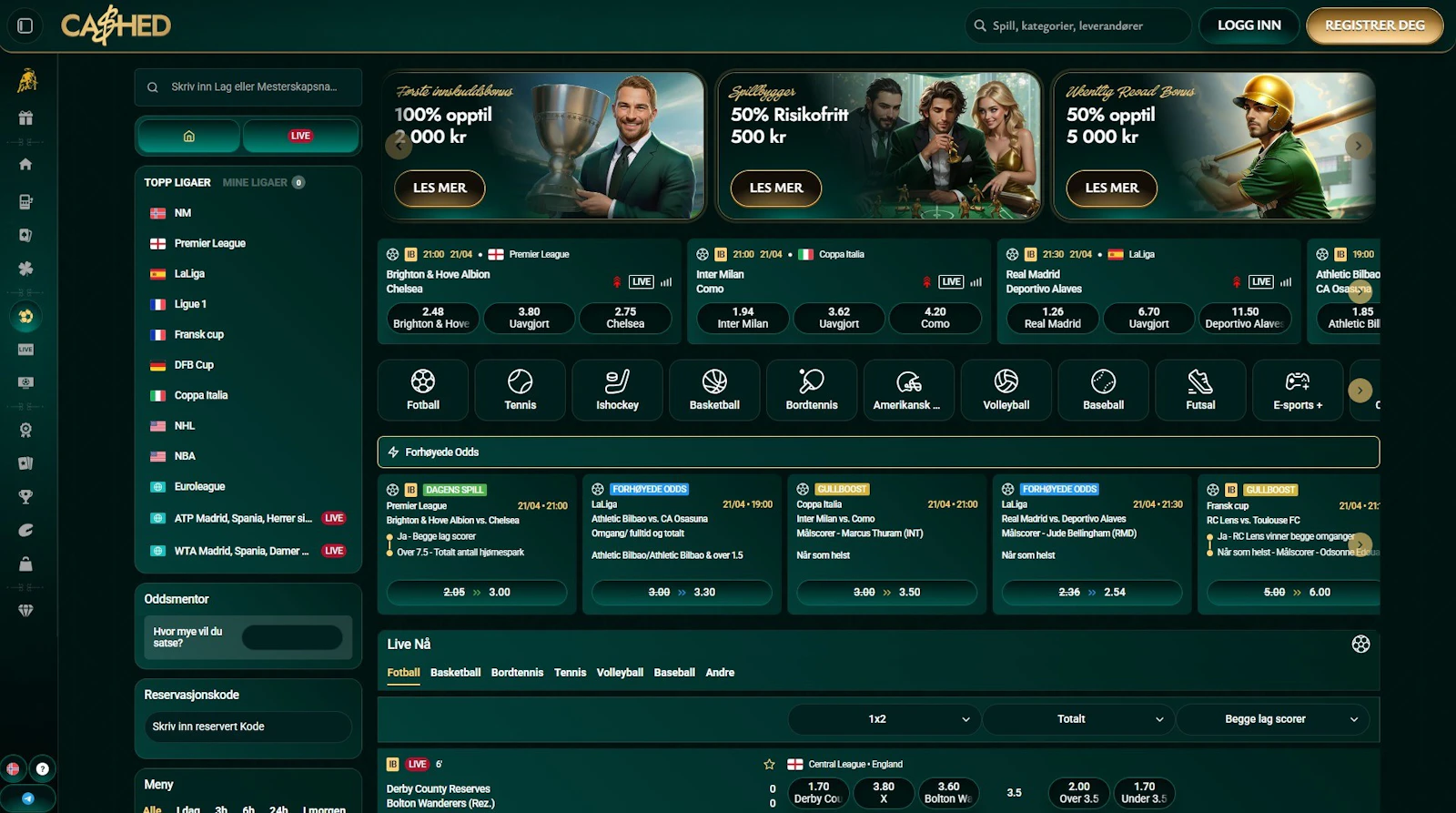Screen dimensions: 1456x813
Task: Click next arrow on promo banner carousel
Action: [x=1358, y=146]
